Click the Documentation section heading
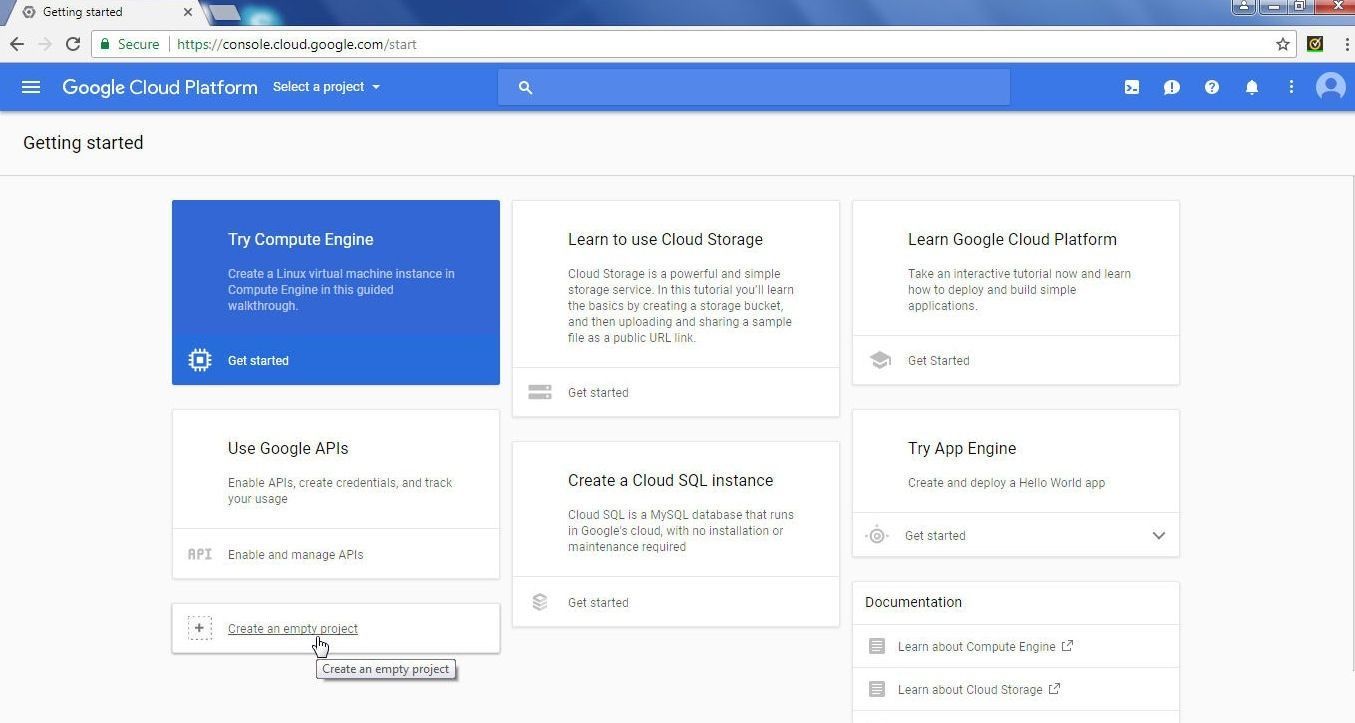Viewport: 1355px width, 723px height. coord(913,602)
